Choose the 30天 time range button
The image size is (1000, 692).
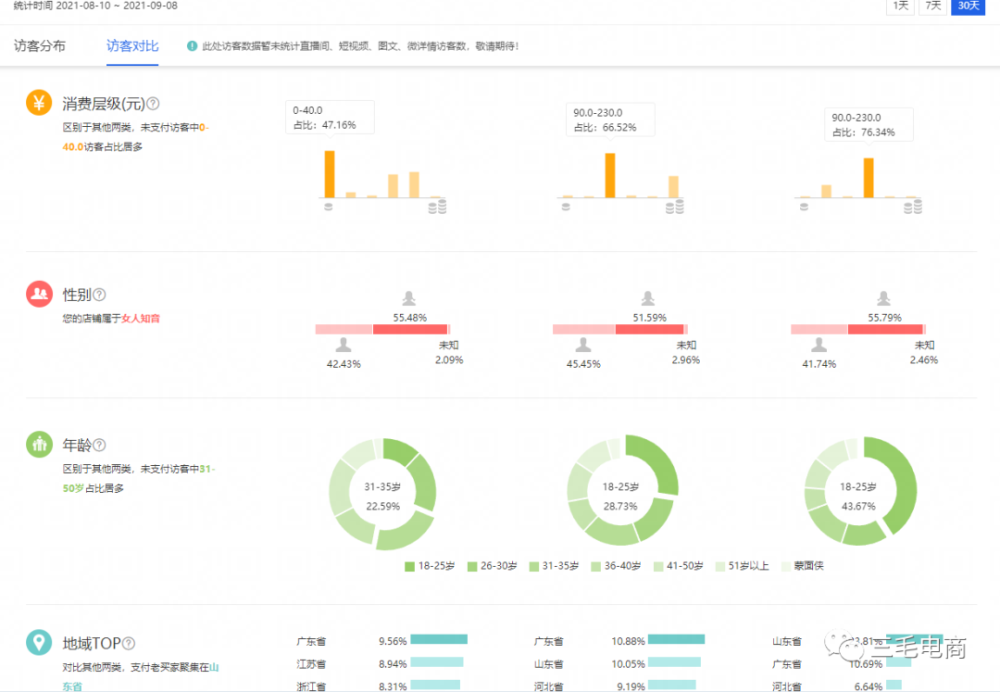tap(968, 6)
